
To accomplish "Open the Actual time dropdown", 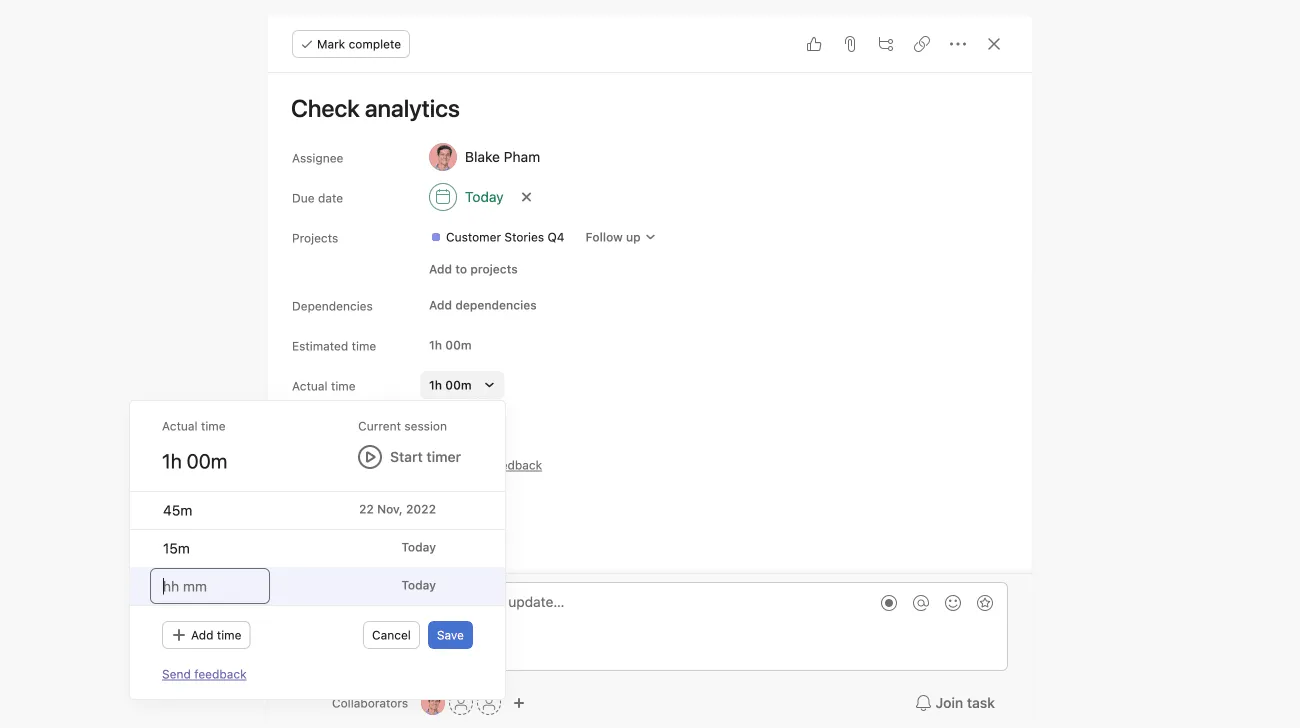I will click(x=461, y=385).
